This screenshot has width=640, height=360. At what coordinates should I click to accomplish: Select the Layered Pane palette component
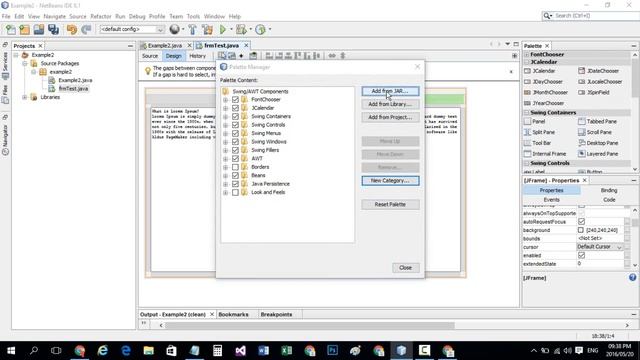click(x=598, y=154)
